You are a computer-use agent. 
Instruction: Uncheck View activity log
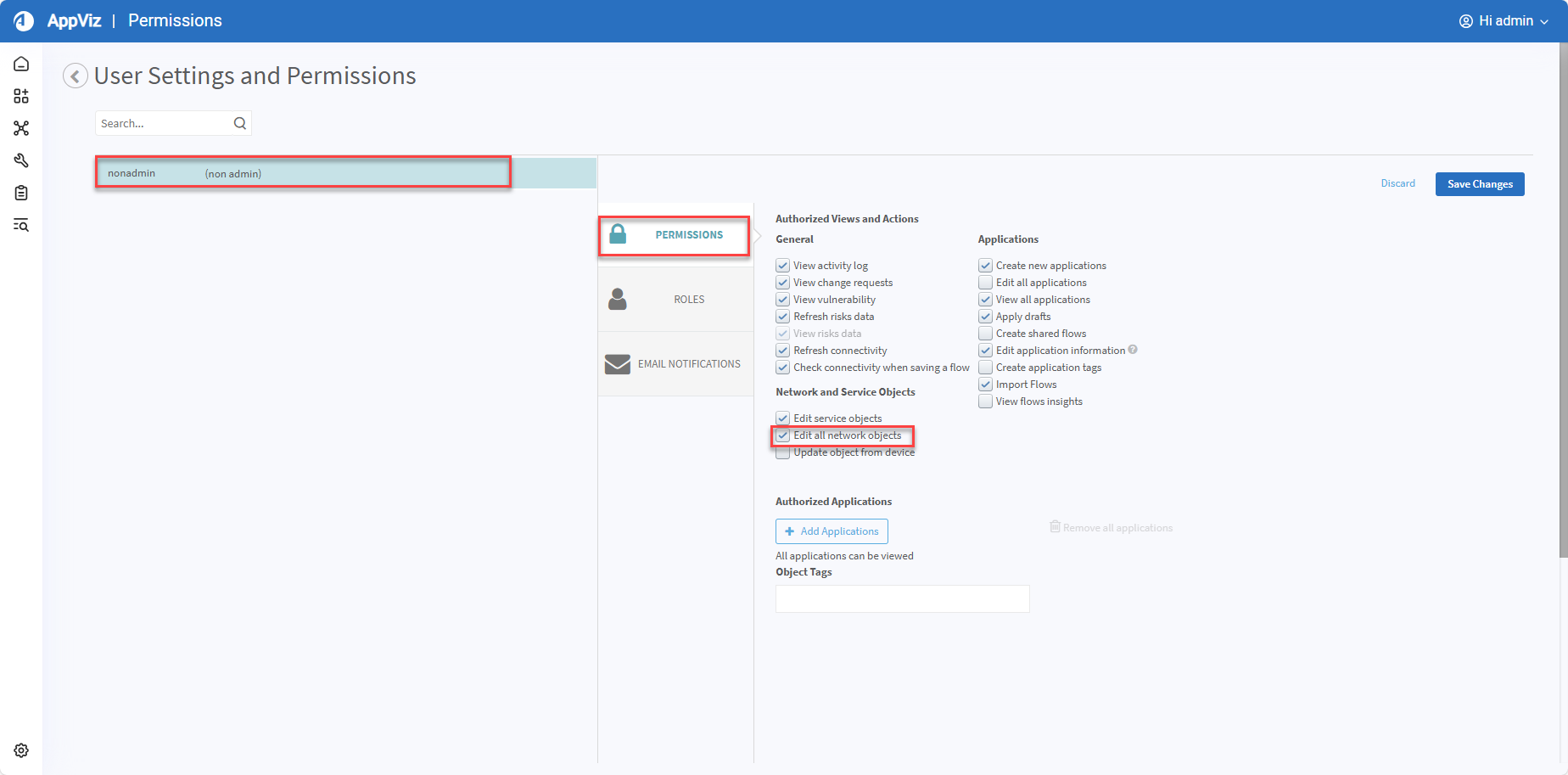(782, 266)
